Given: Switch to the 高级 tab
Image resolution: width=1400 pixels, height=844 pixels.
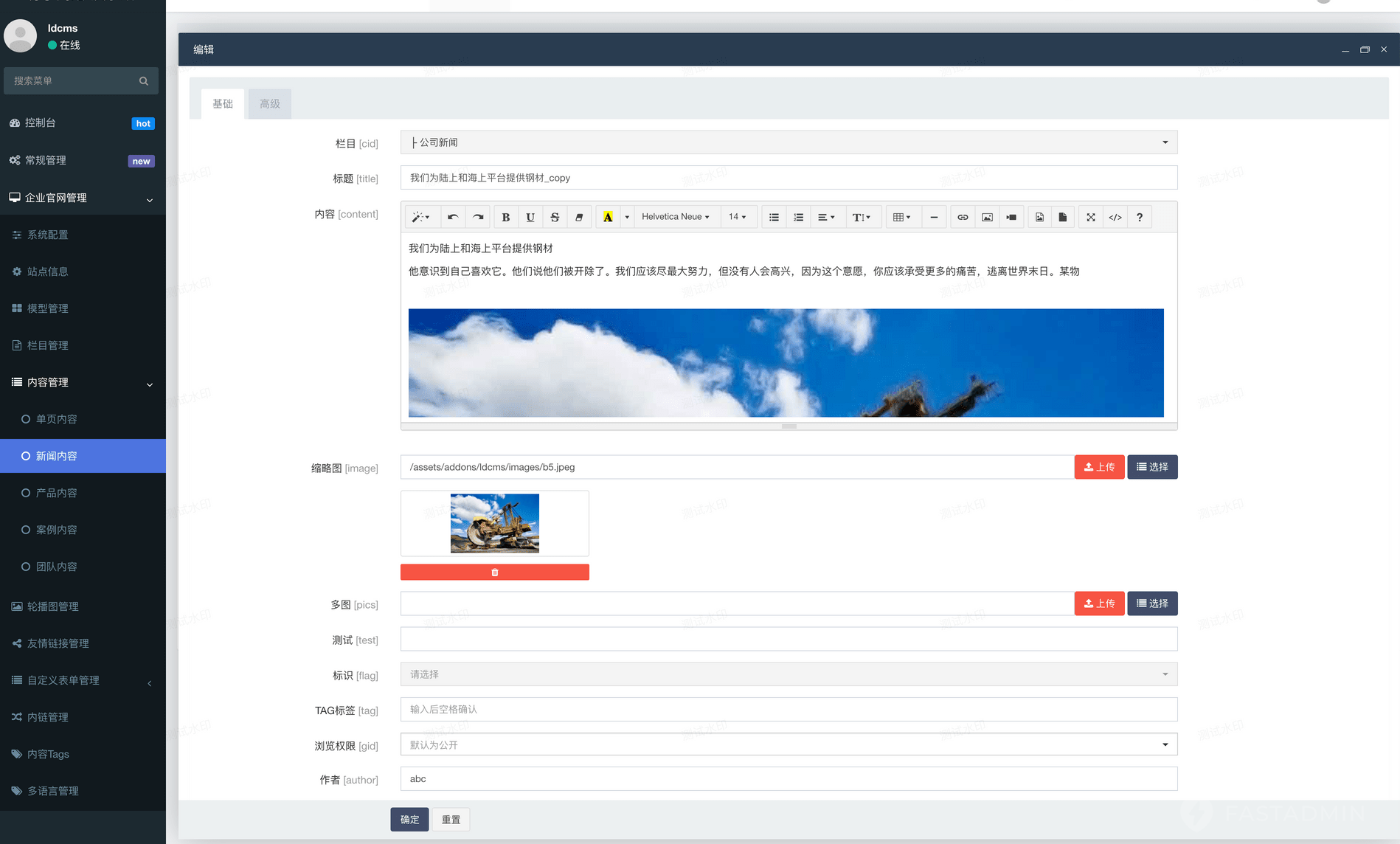Looking at the screenshot, I should (x=270, y=104).
